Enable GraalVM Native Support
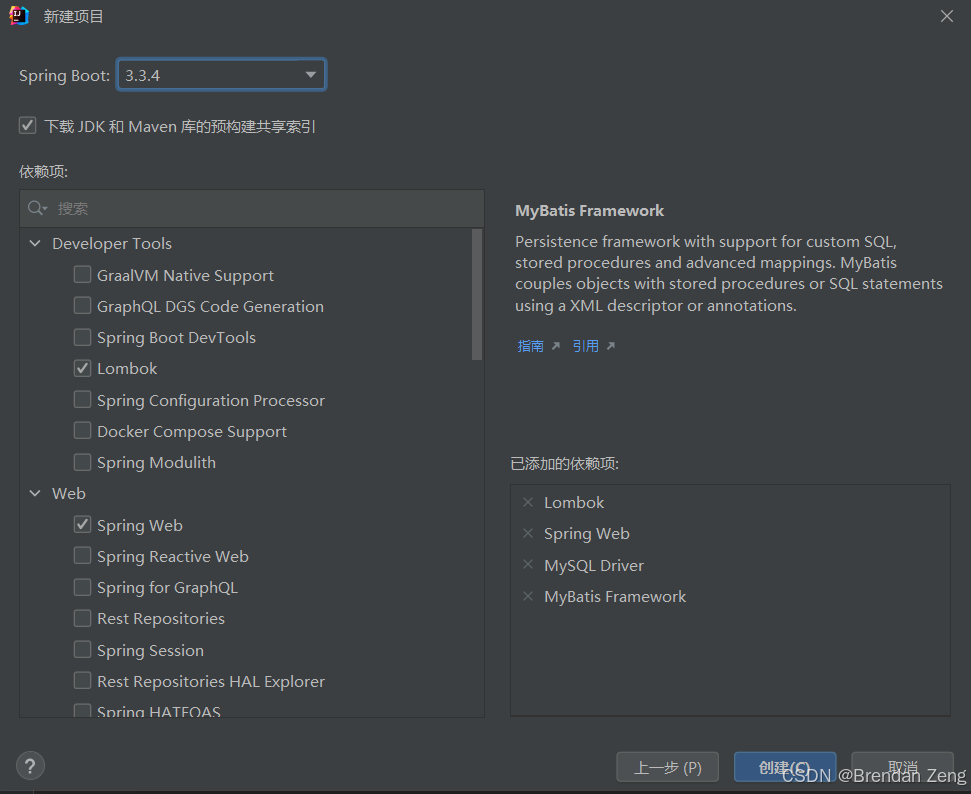971x794 pixels. pyautogui.click(x=82, y=274)
